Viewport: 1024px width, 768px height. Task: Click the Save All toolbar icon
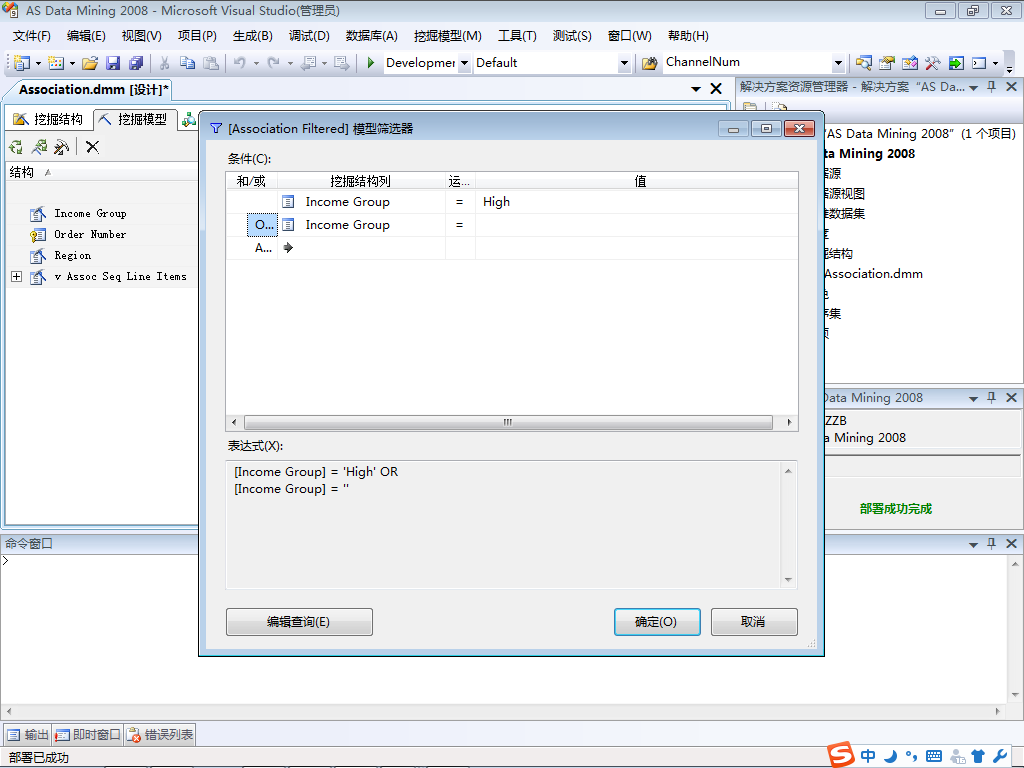click(136, 63)
